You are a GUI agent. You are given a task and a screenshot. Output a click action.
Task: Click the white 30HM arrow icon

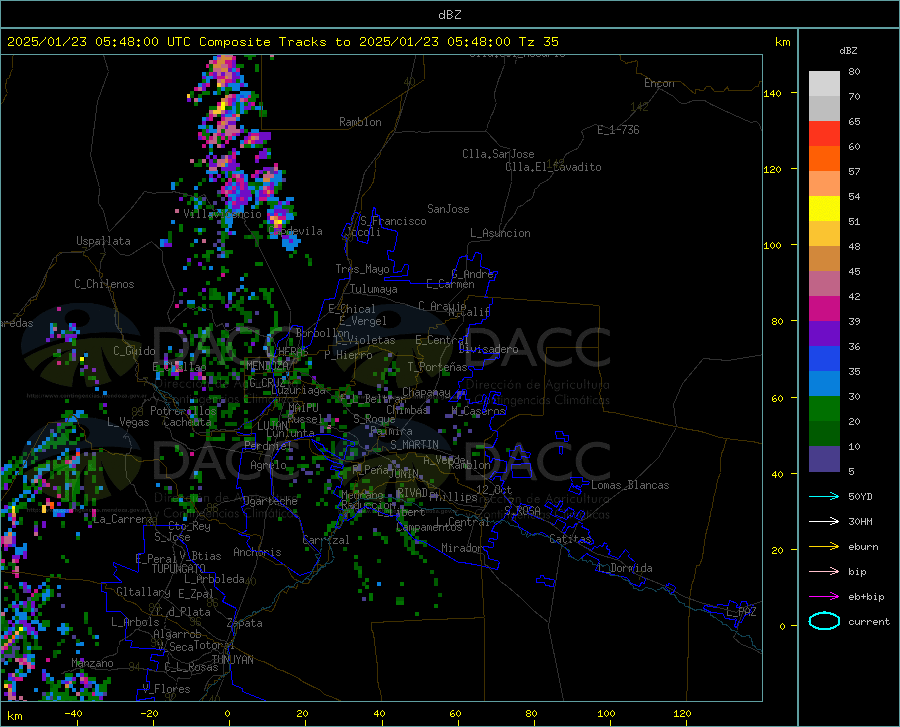pyautogui.click(x=824, y=522)
